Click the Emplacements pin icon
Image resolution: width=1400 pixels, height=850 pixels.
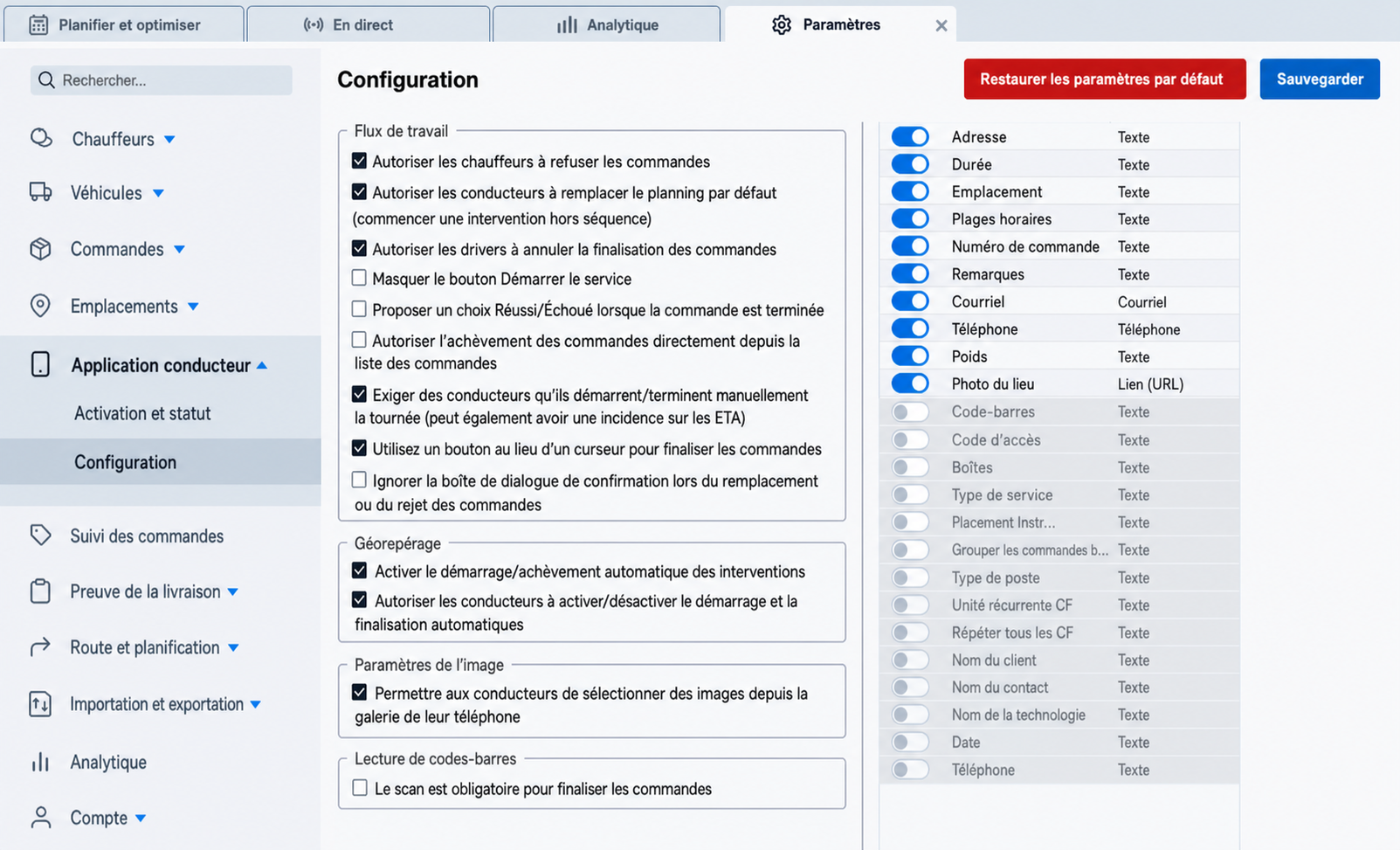[x=40, y=306]
